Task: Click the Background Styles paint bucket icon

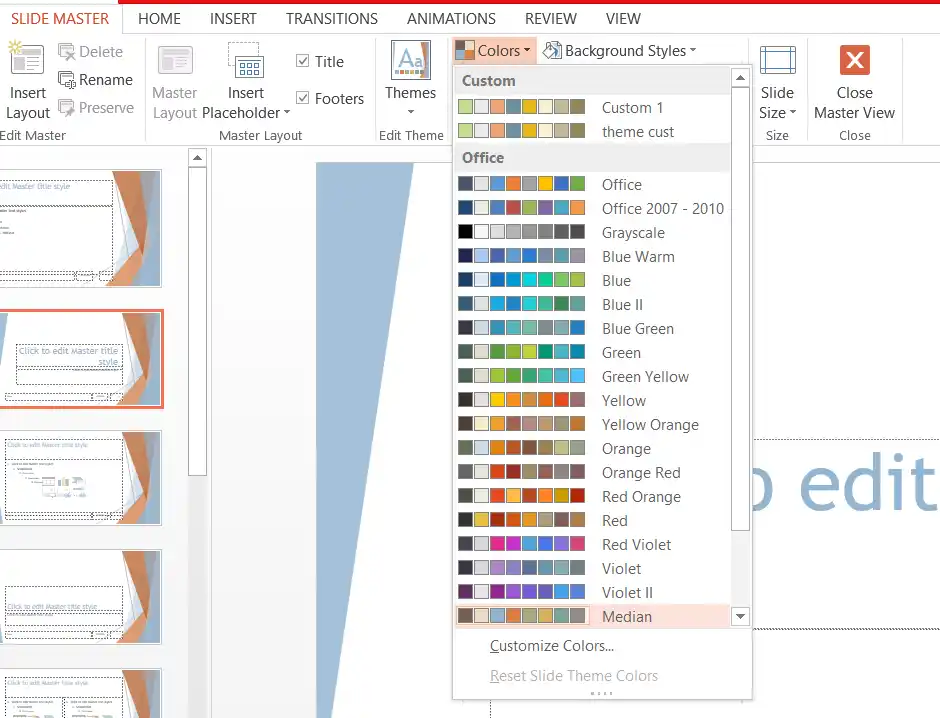Action: [552, 51]
